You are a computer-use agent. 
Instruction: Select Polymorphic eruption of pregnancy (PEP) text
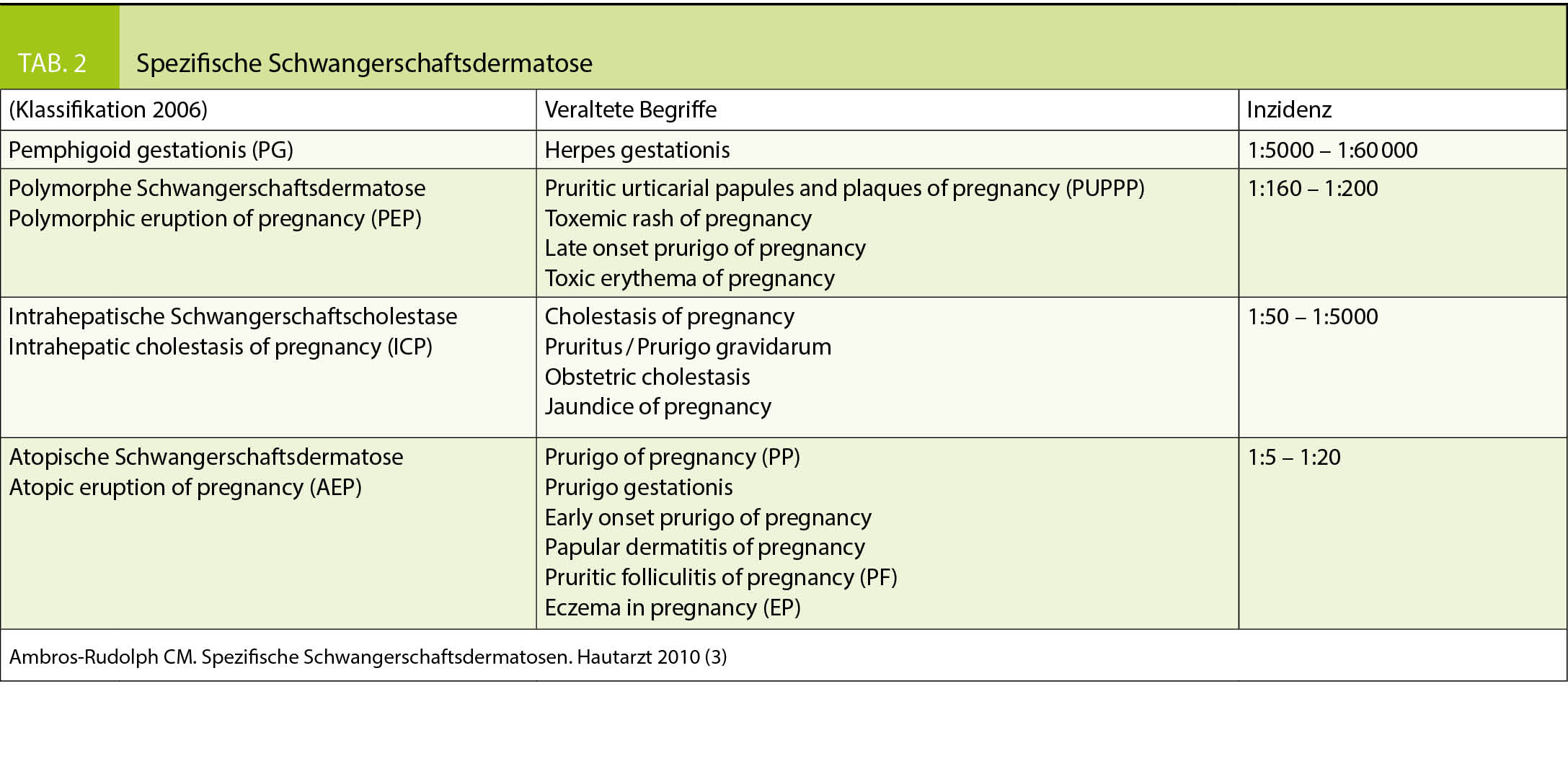tap(215, 218)
